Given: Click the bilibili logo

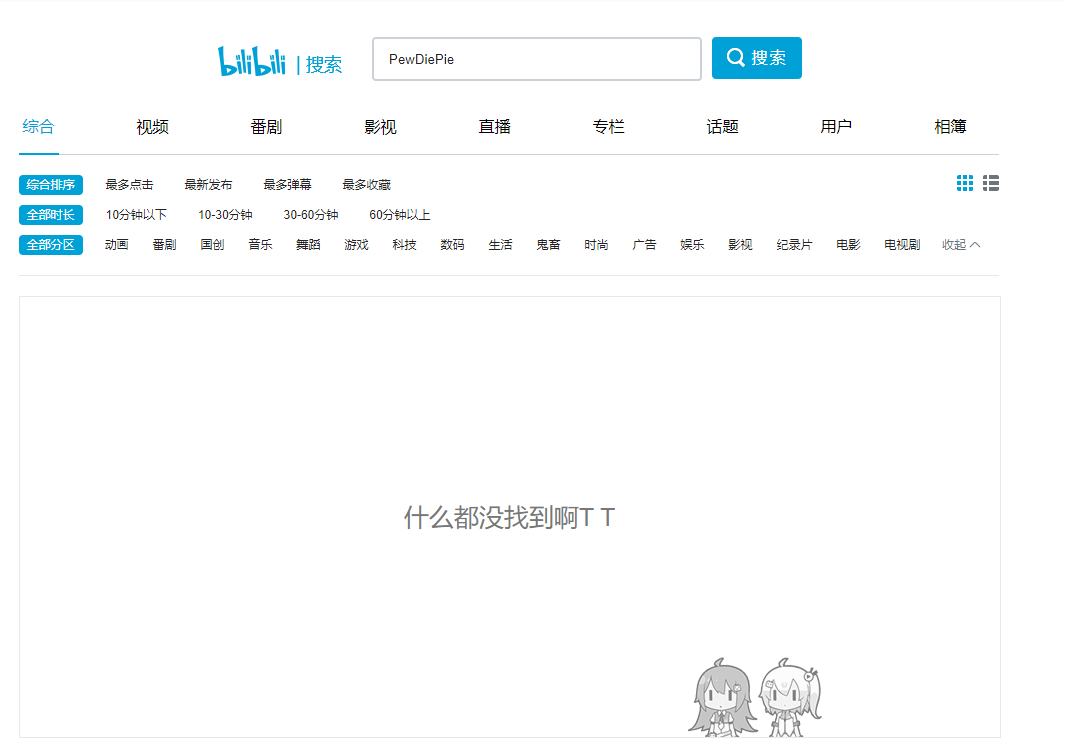Looking at the screenshot, I should pos(252,61).
